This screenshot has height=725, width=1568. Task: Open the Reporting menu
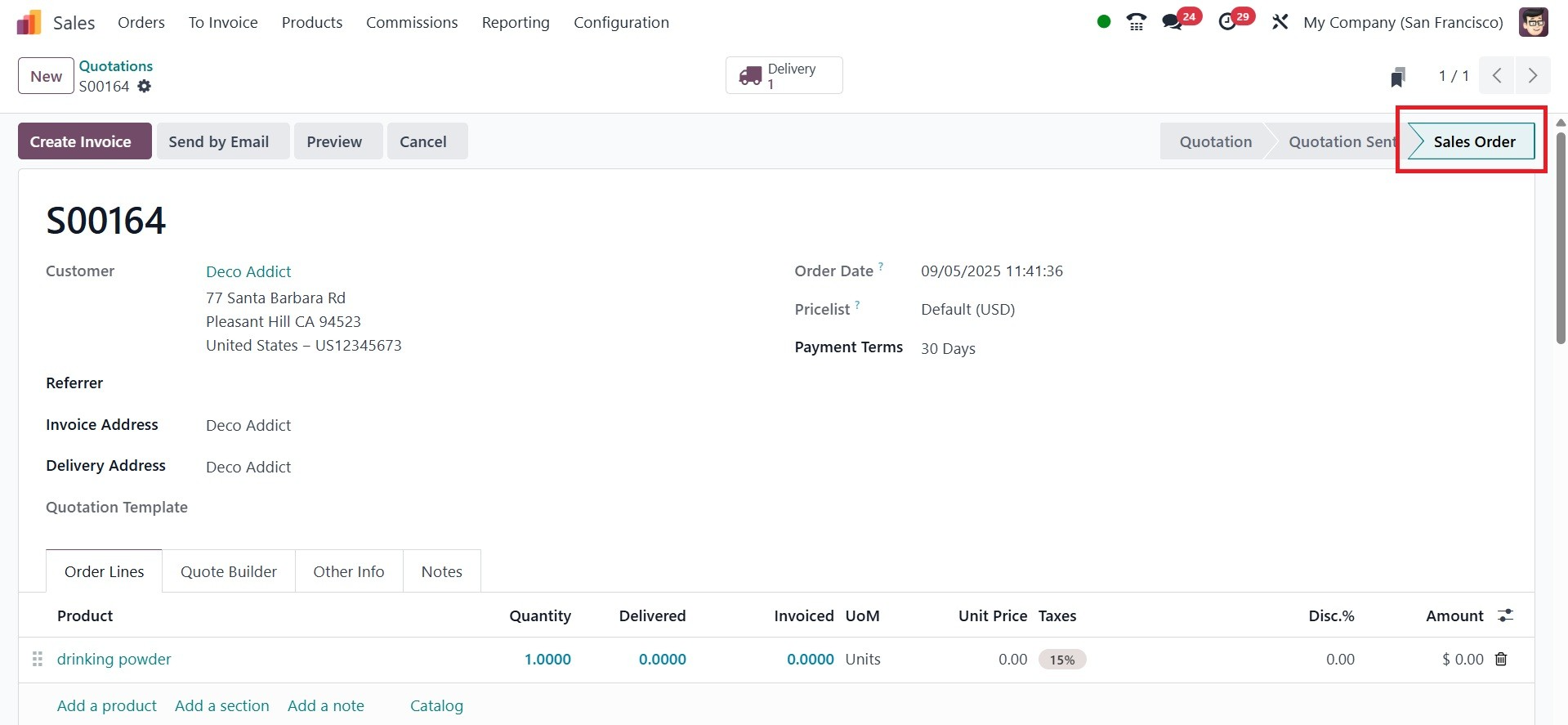pos(516,22)
